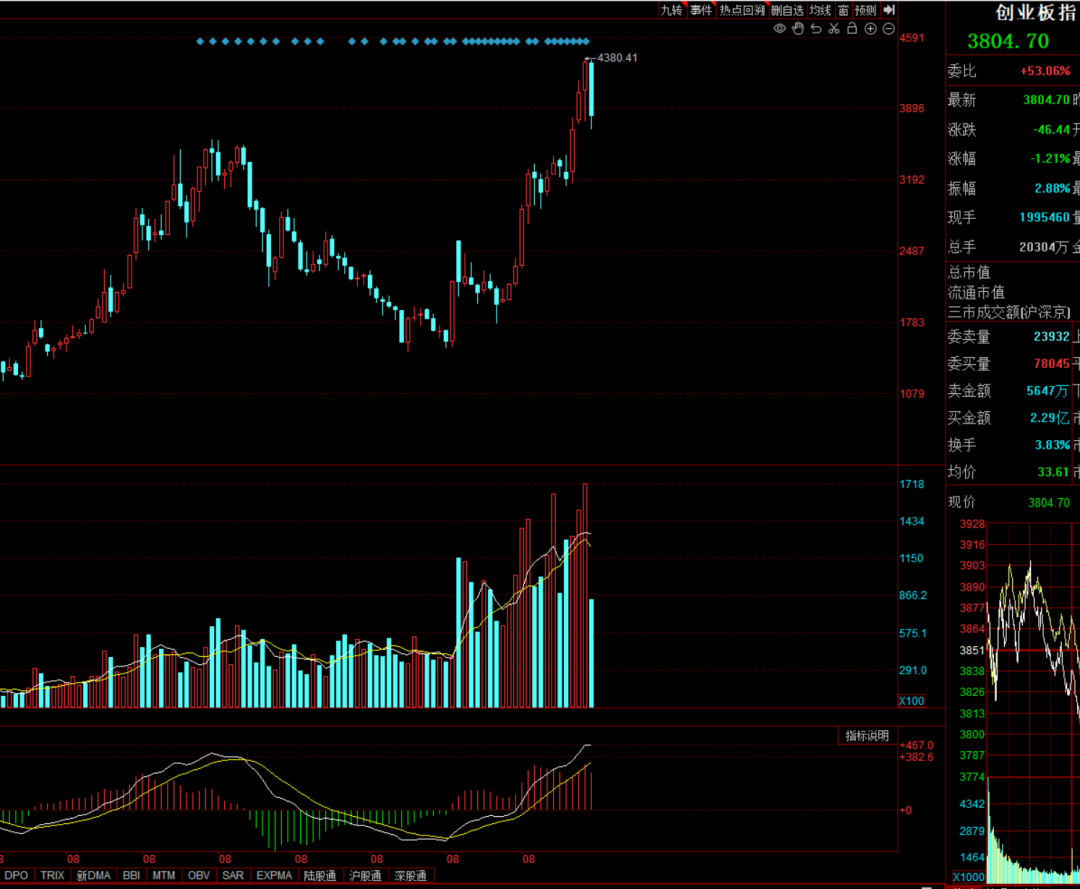This screenshot has width=1080, height=889.
Task: Click the 预测 forecast button
Action: 866,10
